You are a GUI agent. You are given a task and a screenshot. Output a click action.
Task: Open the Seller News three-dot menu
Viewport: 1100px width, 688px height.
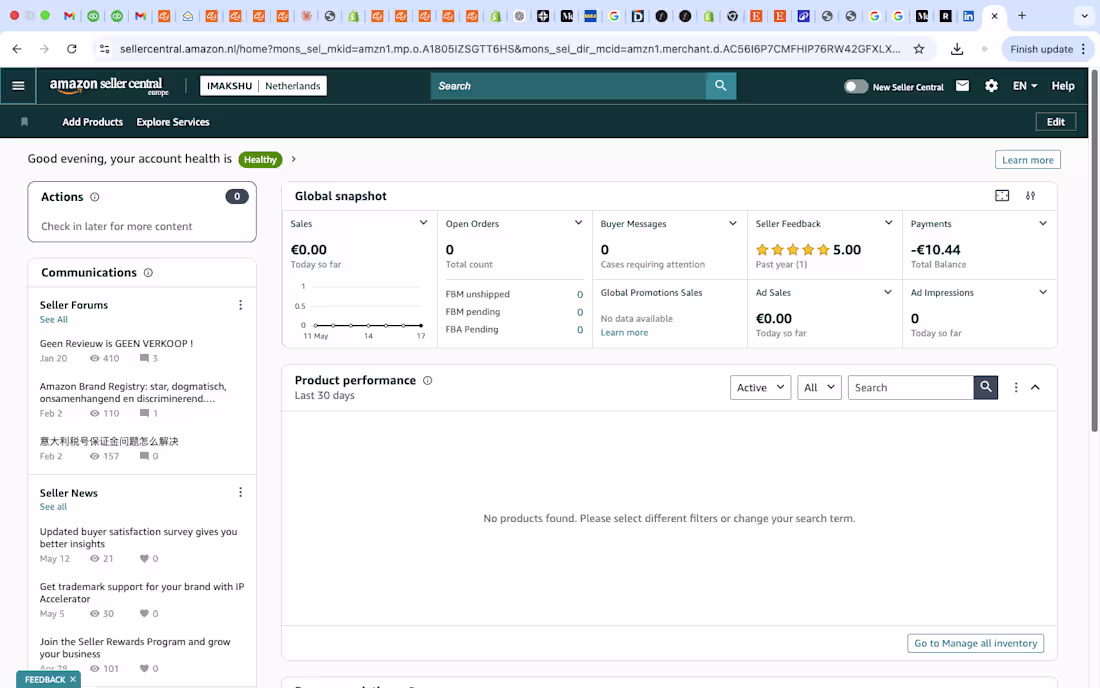[241, 492]
